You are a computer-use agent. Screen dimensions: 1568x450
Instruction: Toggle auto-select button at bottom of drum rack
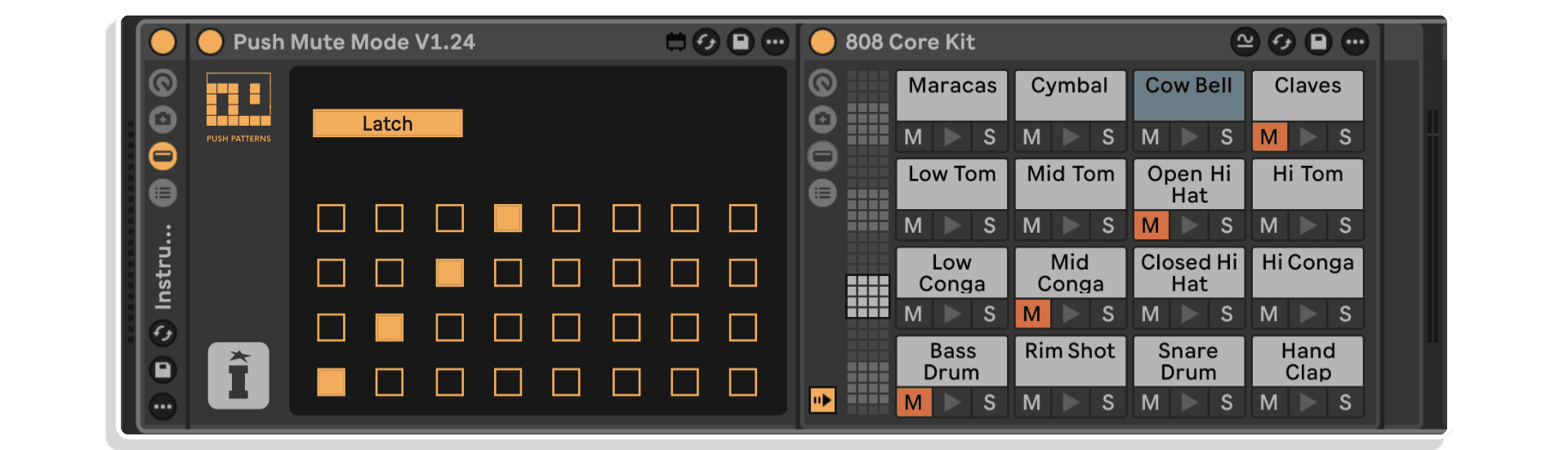pos(822,400)
